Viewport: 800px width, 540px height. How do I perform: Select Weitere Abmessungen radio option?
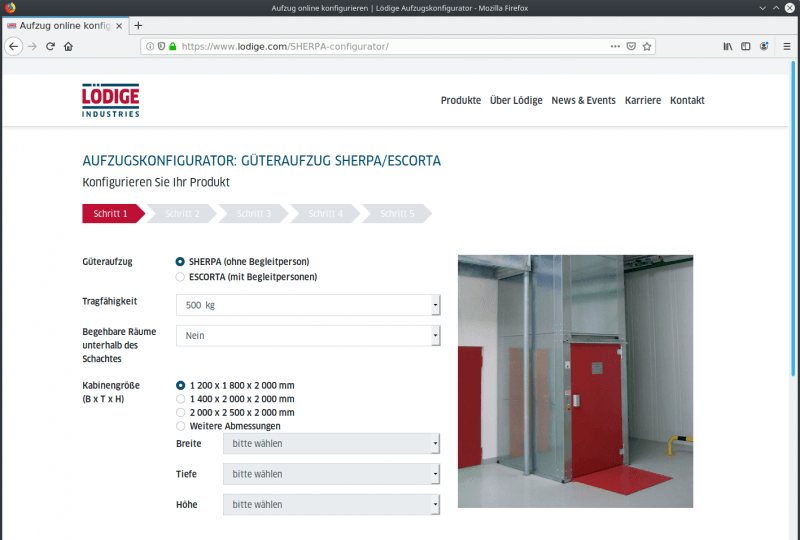[181, 426]
